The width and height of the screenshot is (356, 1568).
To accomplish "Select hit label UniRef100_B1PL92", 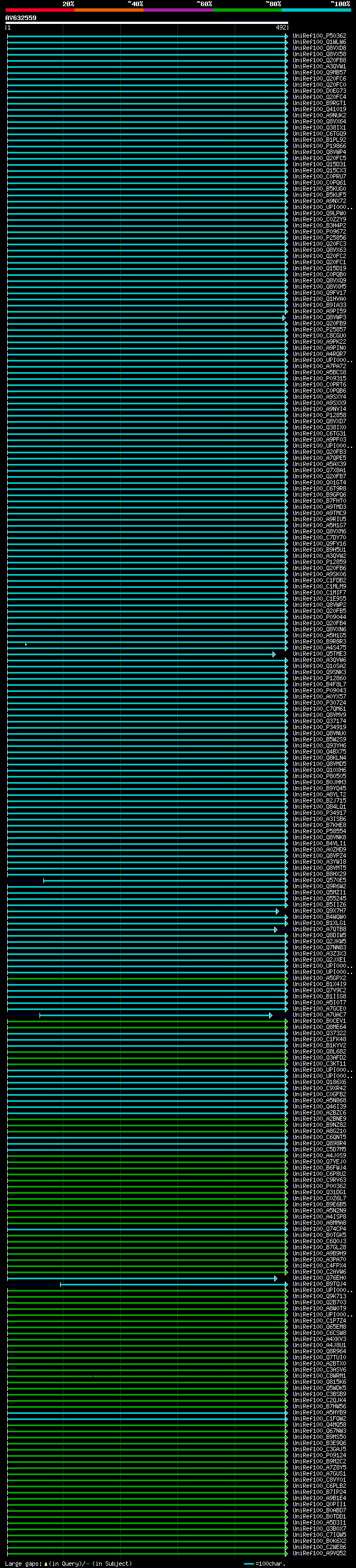I will [x=319, y=140].
